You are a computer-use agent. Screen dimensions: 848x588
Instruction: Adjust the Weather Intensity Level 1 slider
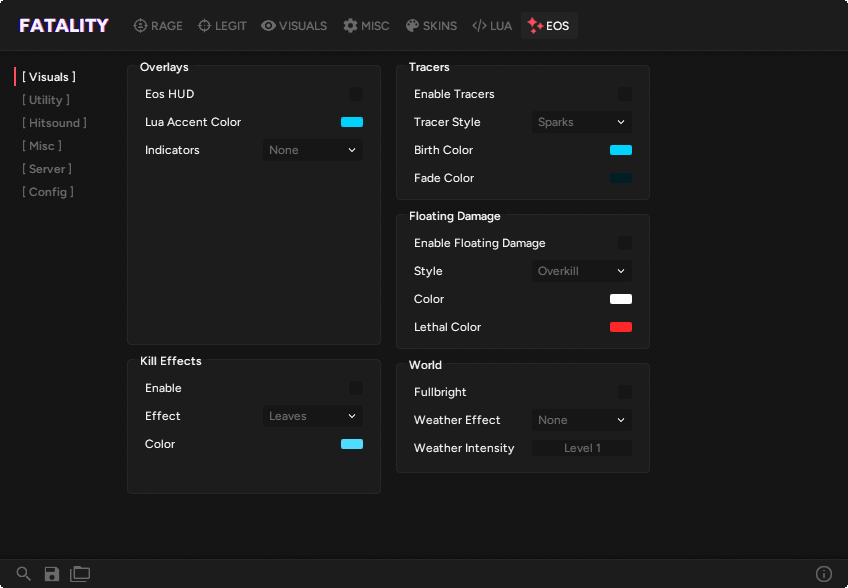(581, 448)
